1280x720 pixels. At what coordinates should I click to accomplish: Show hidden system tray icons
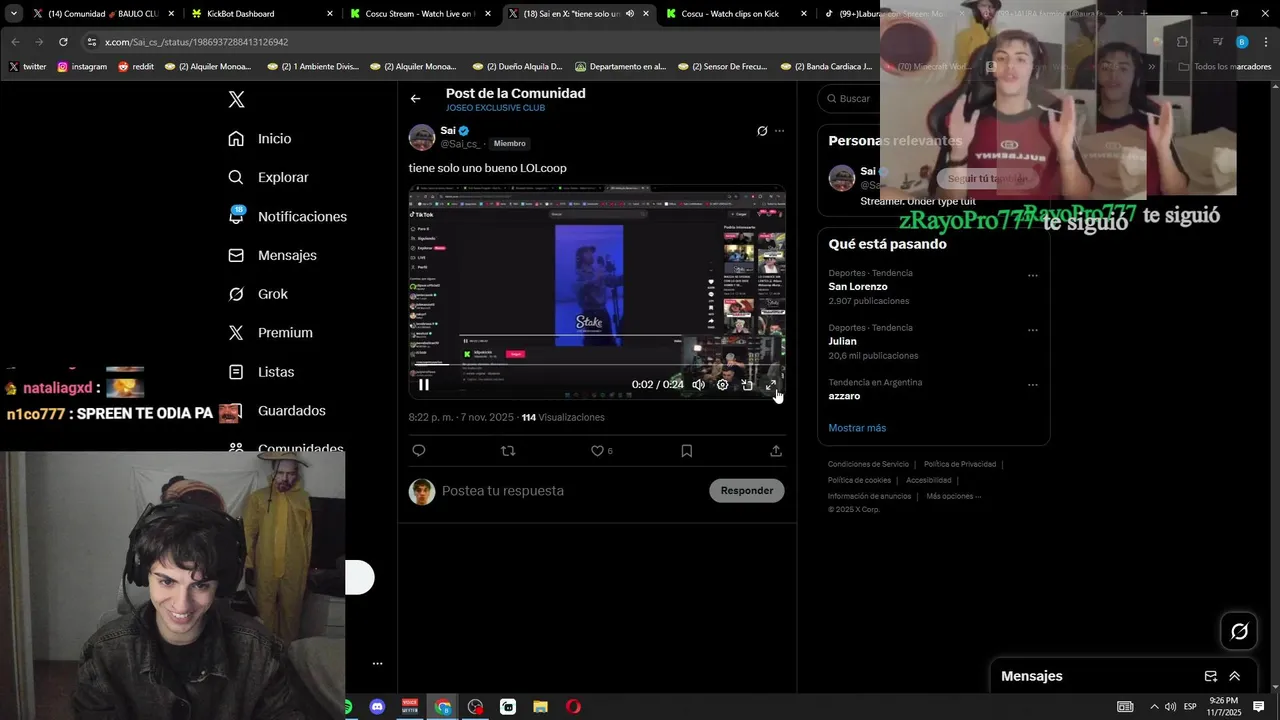pos(1153,707)
